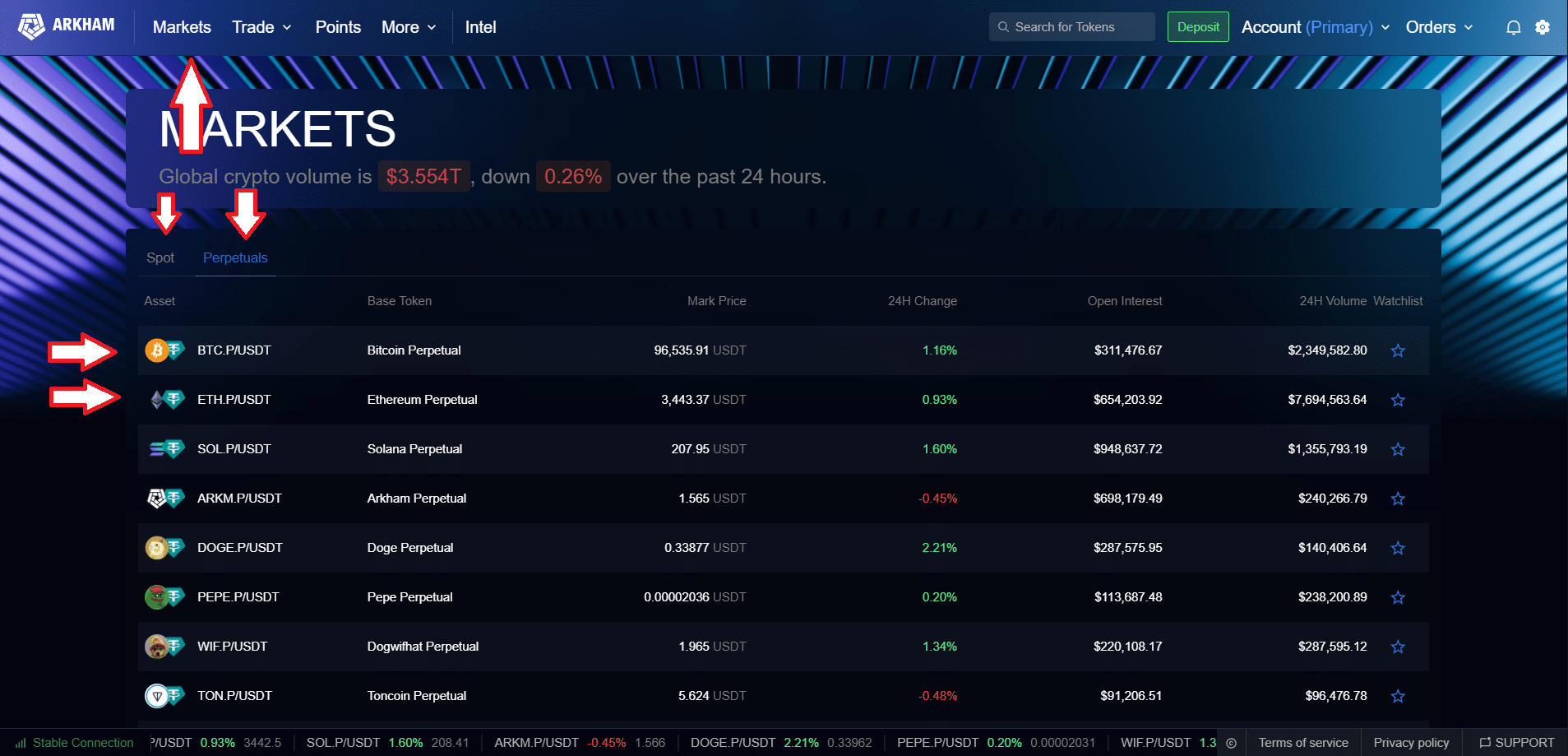Open Solana Perpetual market row
The image size is (1568, 756).
784,449
